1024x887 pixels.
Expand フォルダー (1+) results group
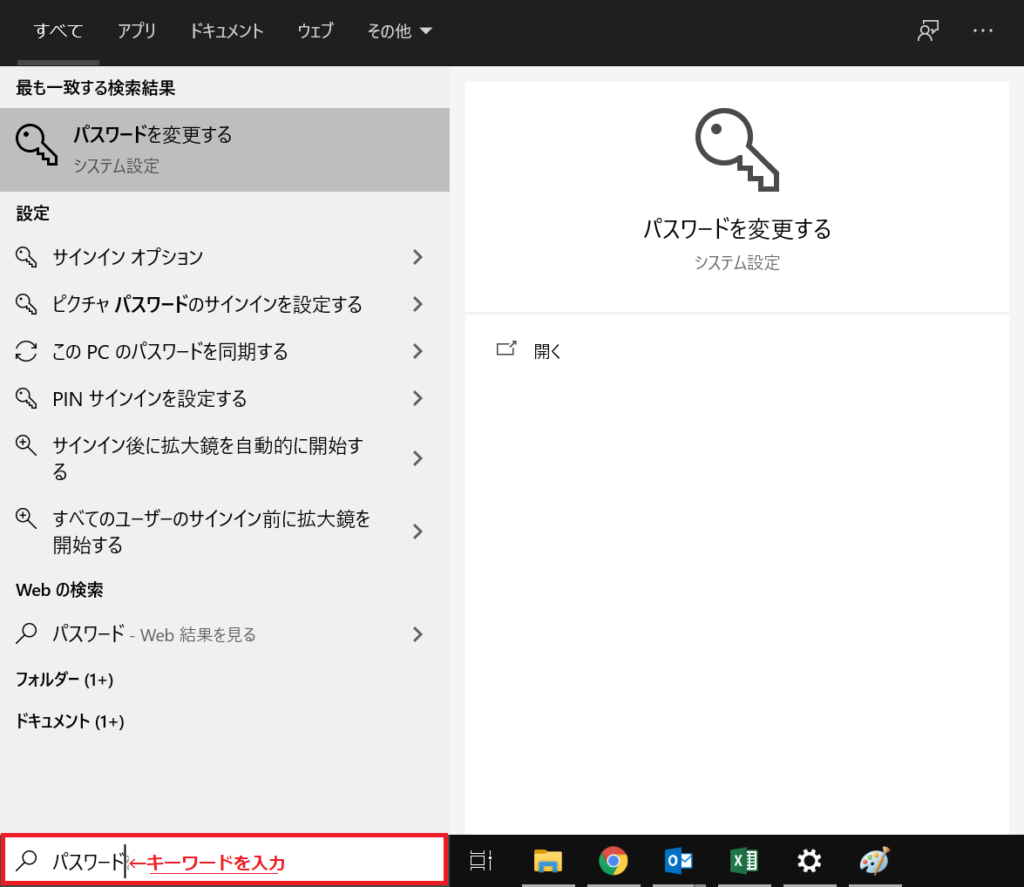coord(64,679)
